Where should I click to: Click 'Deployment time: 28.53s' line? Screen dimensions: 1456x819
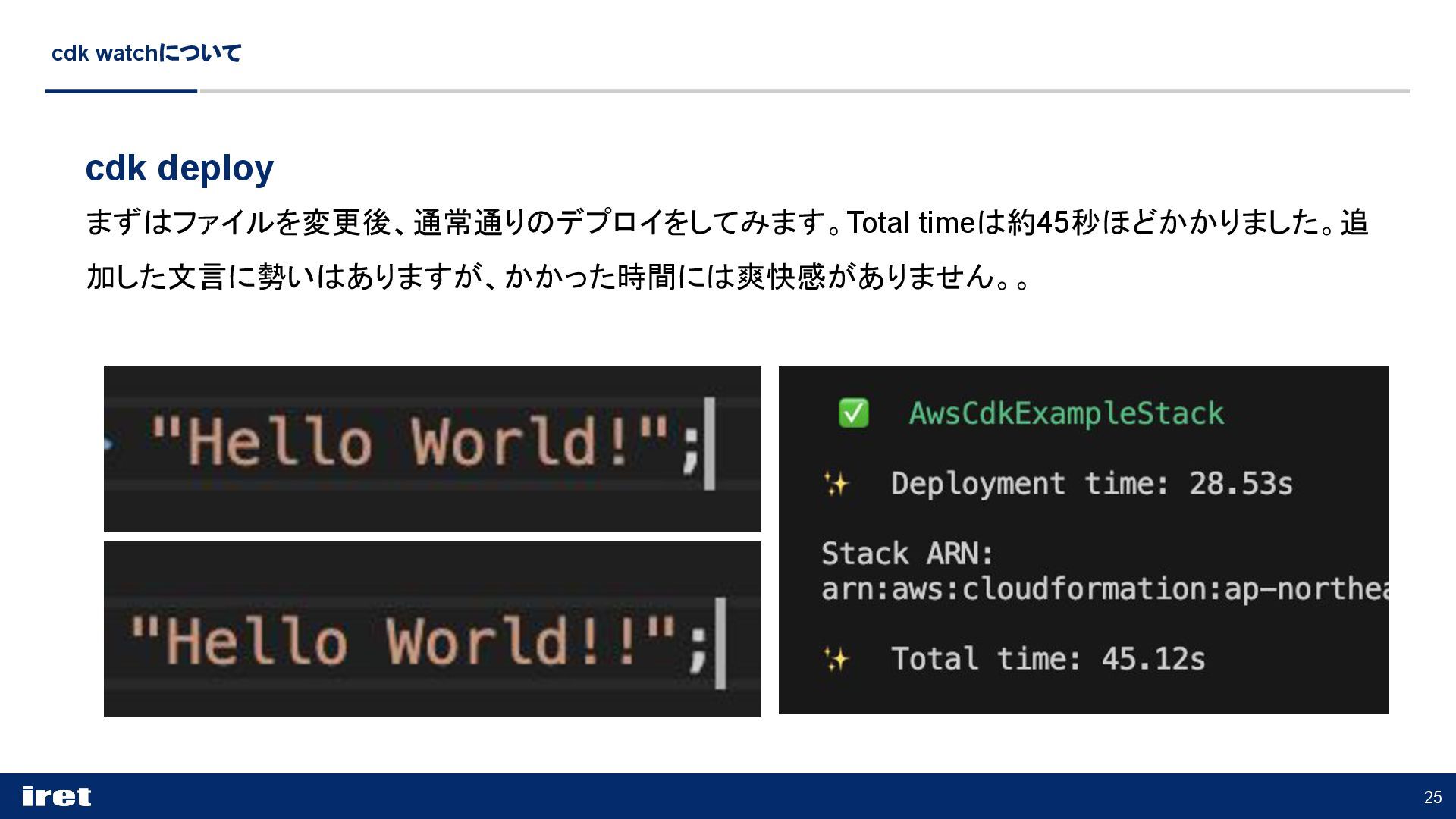[x=1091, y=483]
